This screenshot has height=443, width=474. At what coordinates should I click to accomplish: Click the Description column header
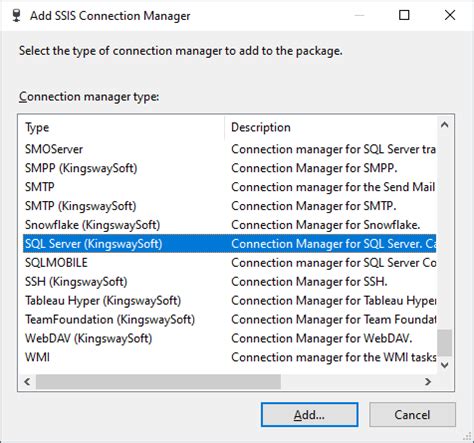click(331, 127)
